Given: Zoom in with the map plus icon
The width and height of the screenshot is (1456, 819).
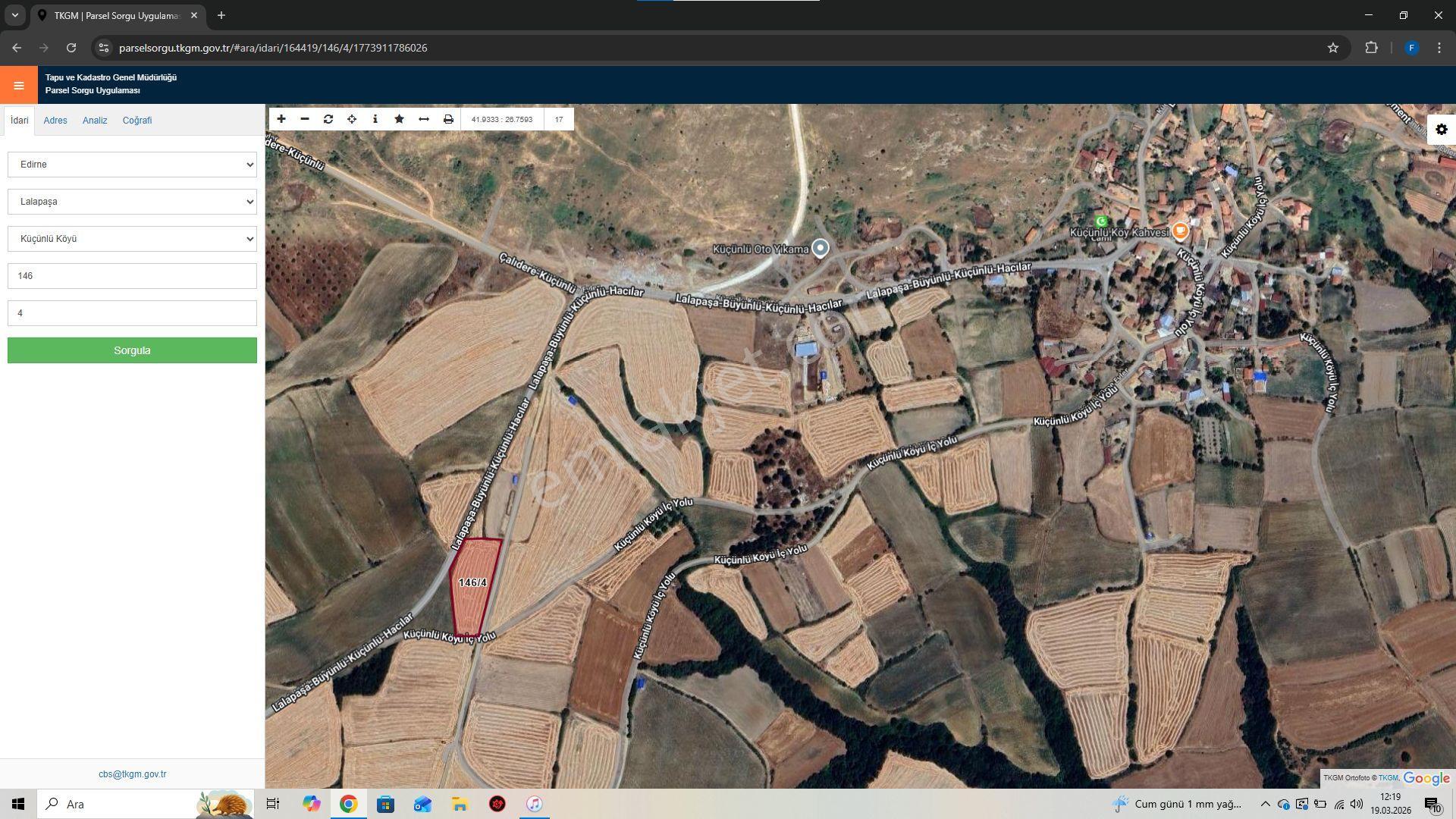Looking at the screenshot, I should (x=281, y=119).
